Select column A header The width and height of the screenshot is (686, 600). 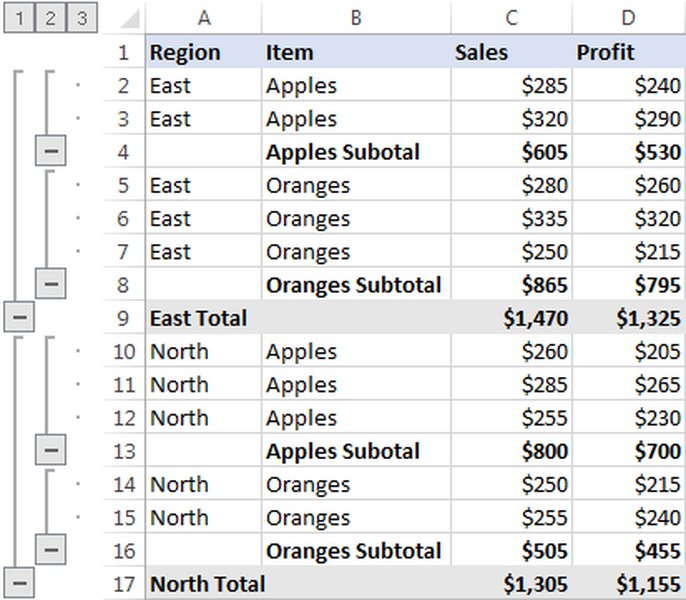tap(203, 18)
